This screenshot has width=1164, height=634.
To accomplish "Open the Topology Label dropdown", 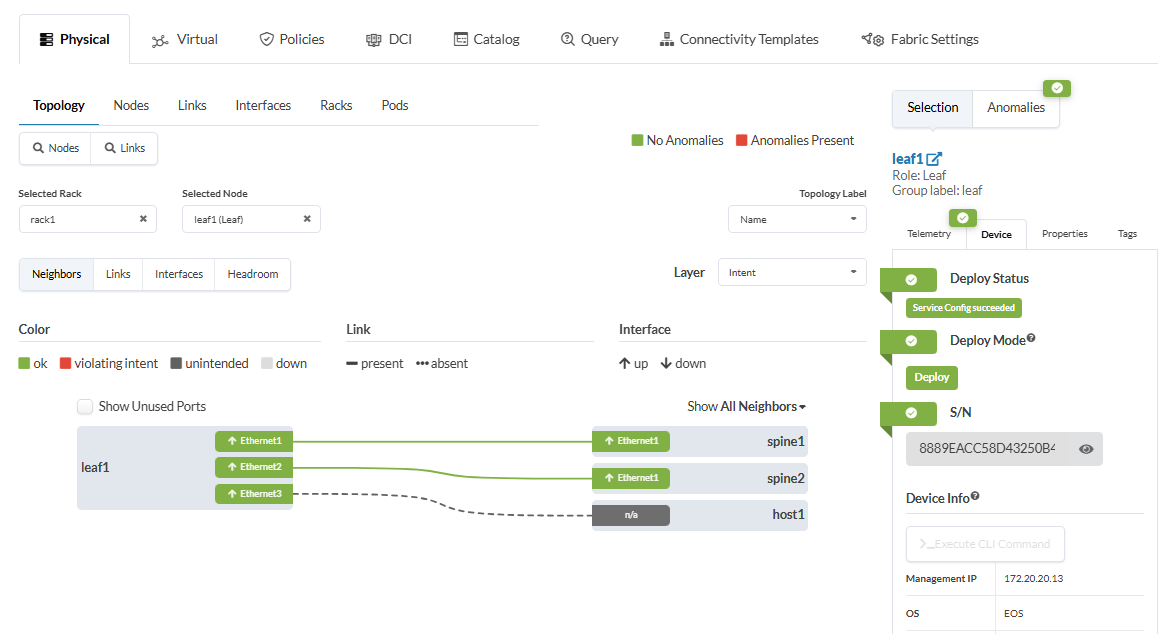I will click(797, 219).
